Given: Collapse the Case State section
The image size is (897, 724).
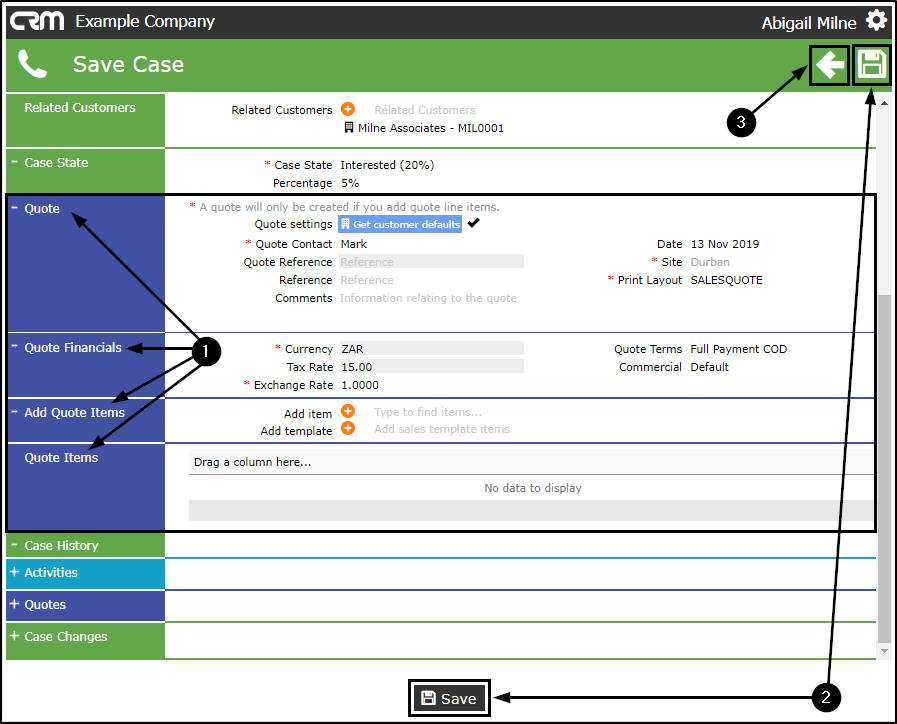Looking at the screenshot, I should pos(14,162).
